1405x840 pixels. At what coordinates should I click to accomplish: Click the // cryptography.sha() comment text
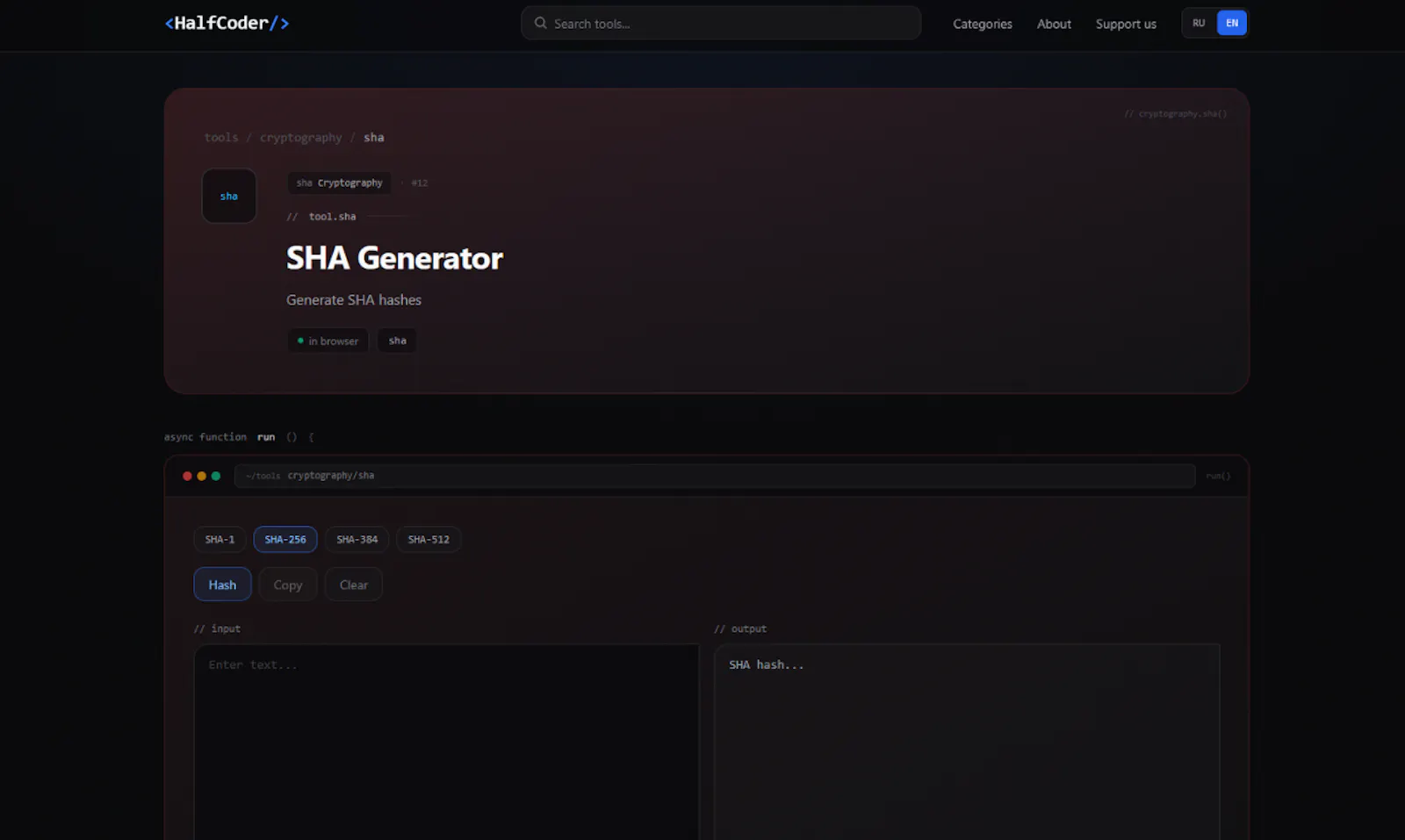point(1175,114)
